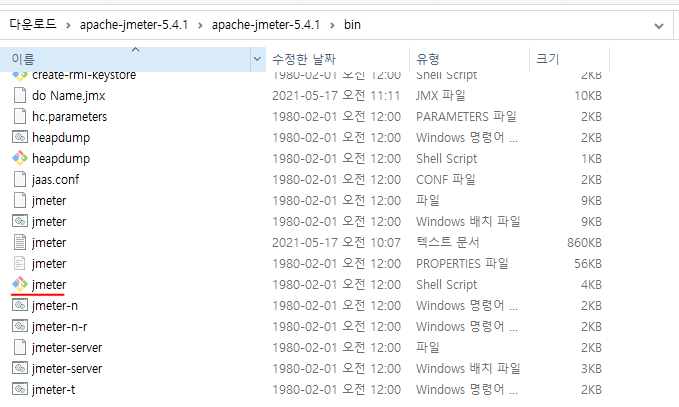Viewport: 679px width, 407px height.
Task: Go to the first apache-jmeter-5.4.1 breadcrumb
Action: click(134, 25)
